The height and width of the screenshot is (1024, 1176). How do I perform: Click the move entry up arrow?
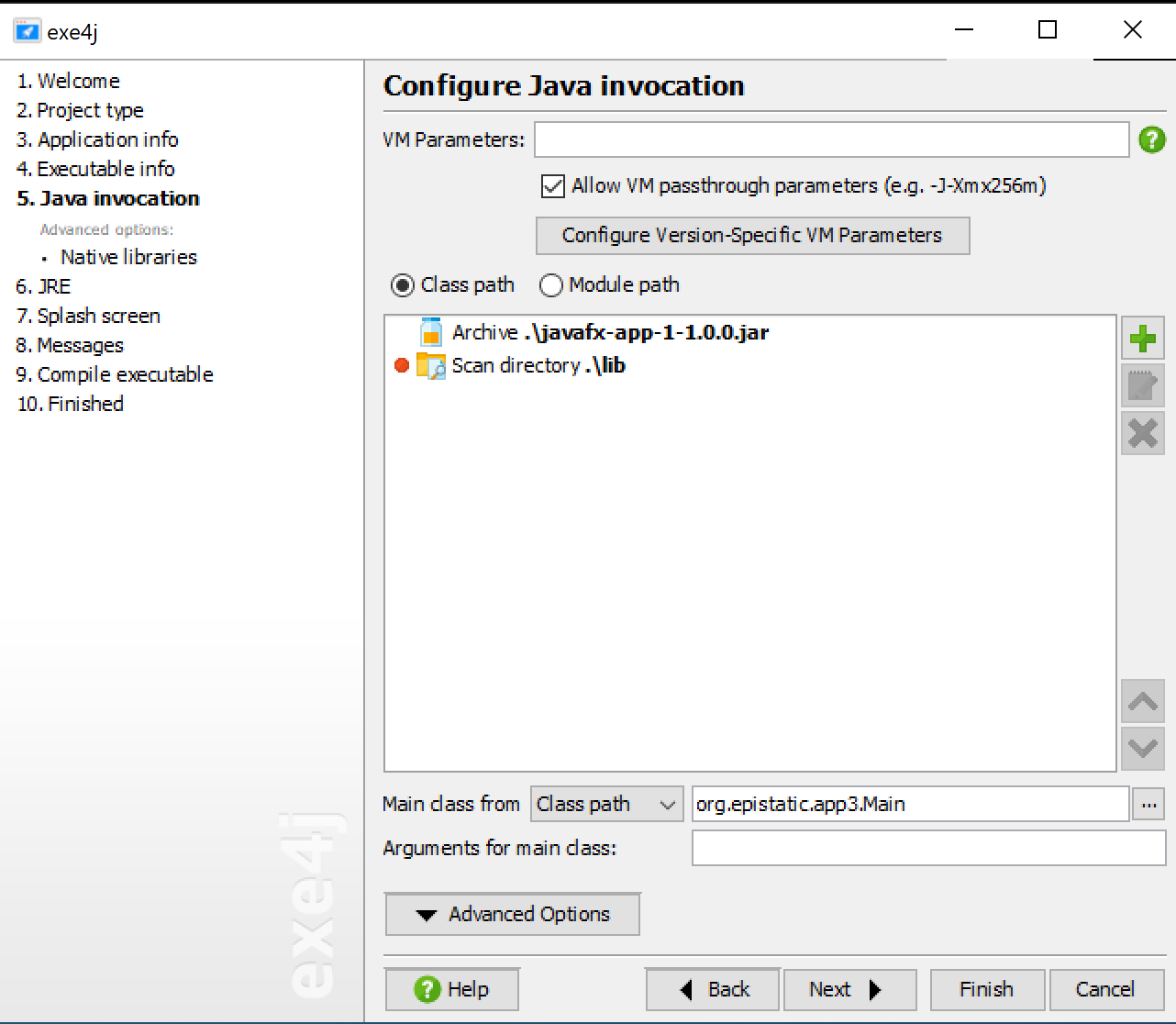pyautogui.click(x=1142, y=702)
